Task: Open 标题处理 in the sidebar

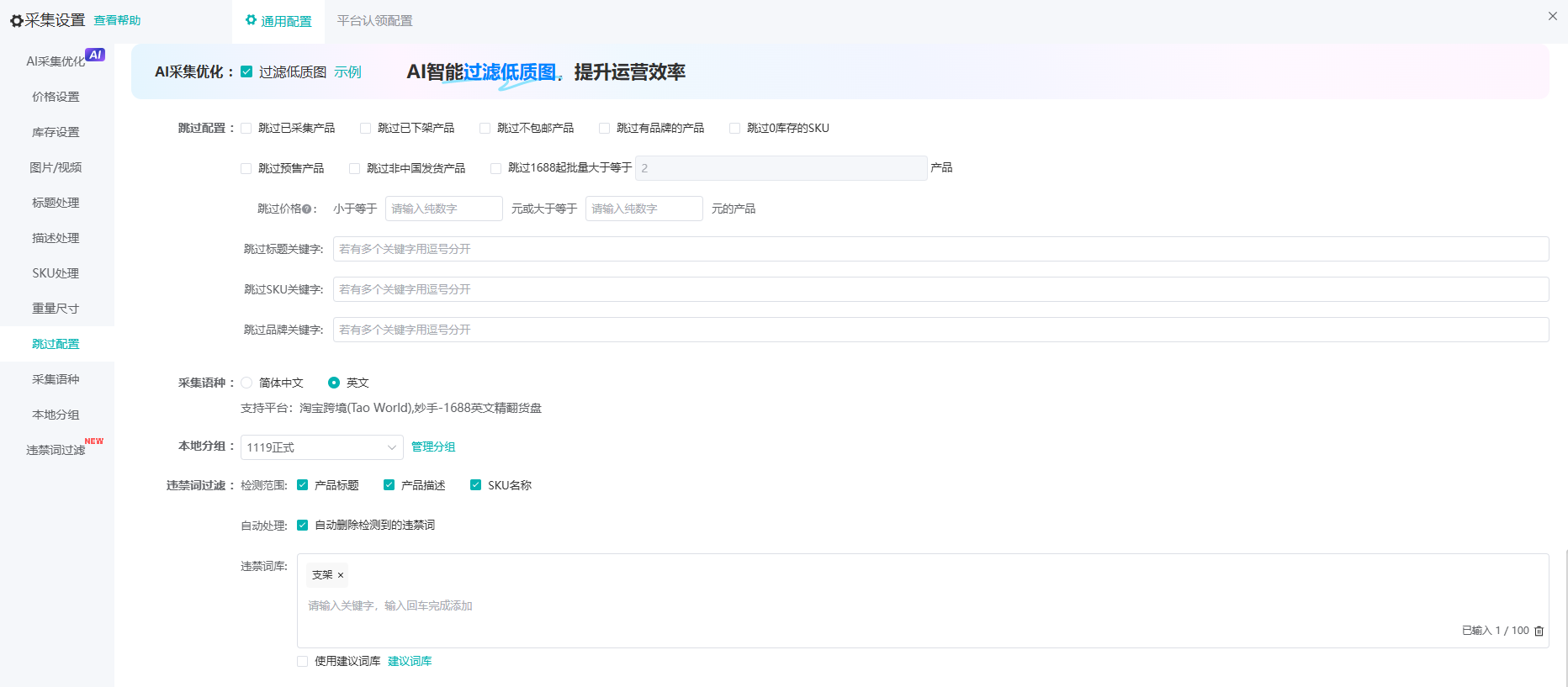Action: [x=57, y=203]
